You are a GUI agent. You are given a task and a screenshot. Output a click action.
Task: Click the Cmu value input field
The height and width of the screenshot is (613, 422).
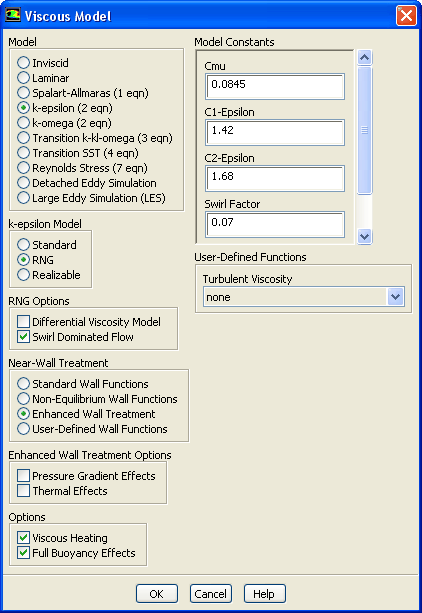[275, 86]
